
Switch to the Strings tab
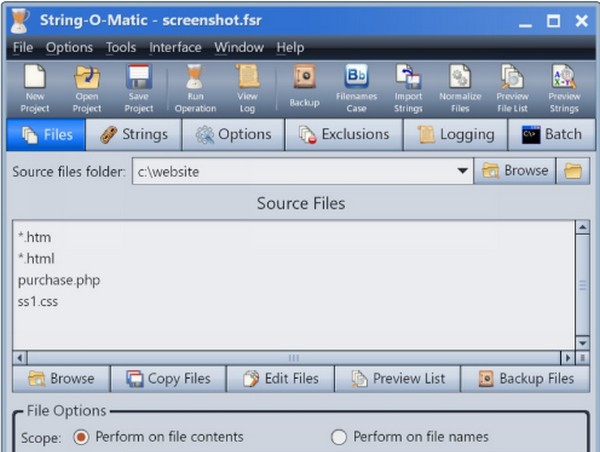tap(134, 135)
